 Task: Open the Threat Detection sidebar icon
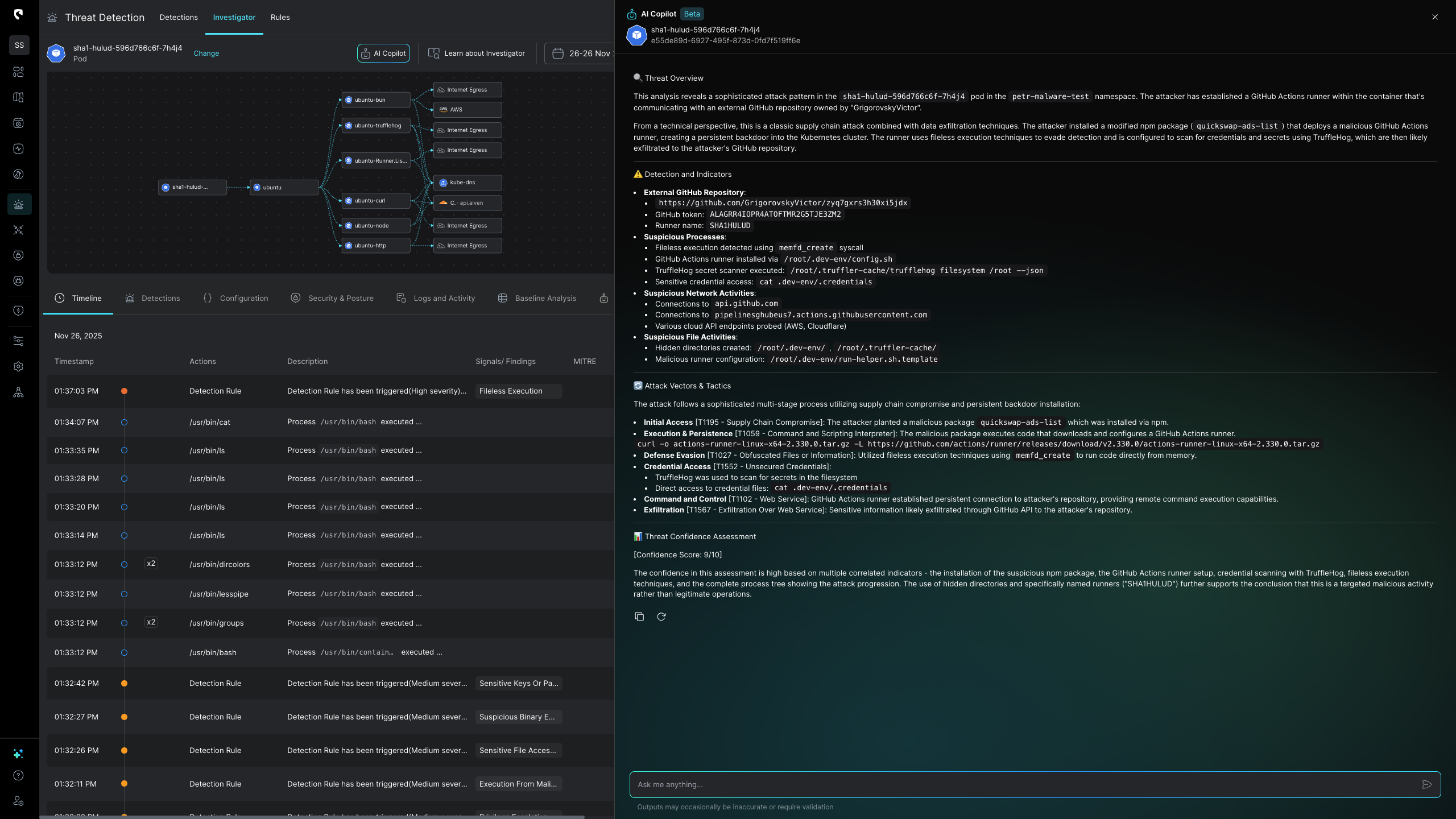pos(19,204)
